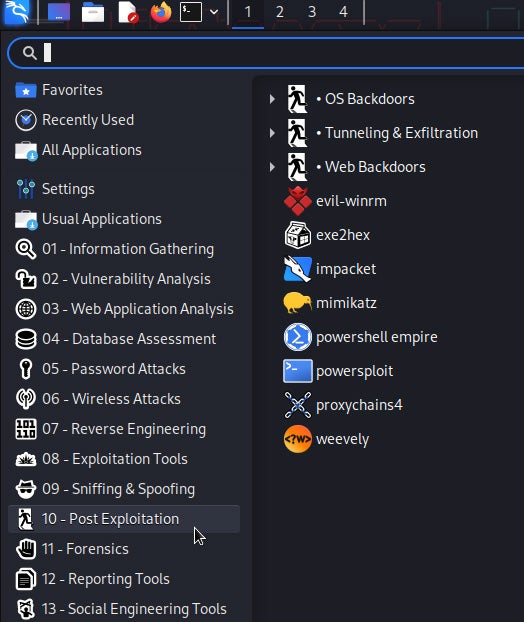Open mimikatz via the kiwi bird icon
The image size is (524, 622).
(x=298, y=303)
